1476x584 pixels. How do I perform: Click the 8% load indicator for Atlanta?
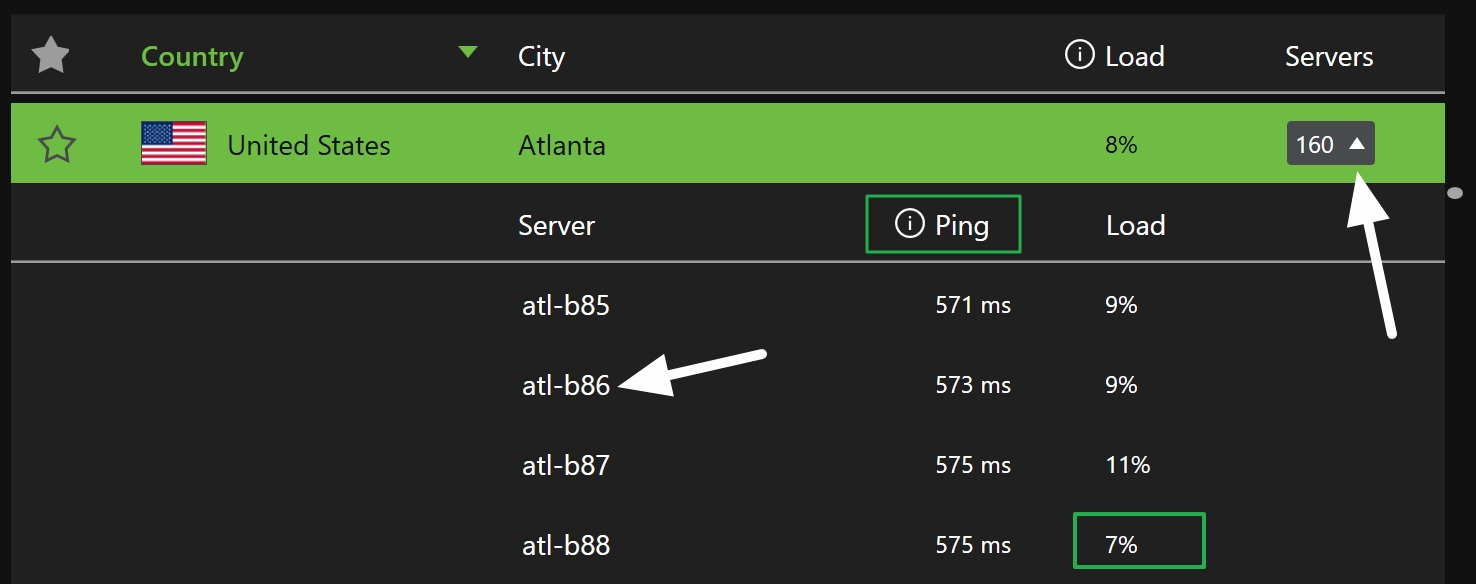pos(1120,143)
